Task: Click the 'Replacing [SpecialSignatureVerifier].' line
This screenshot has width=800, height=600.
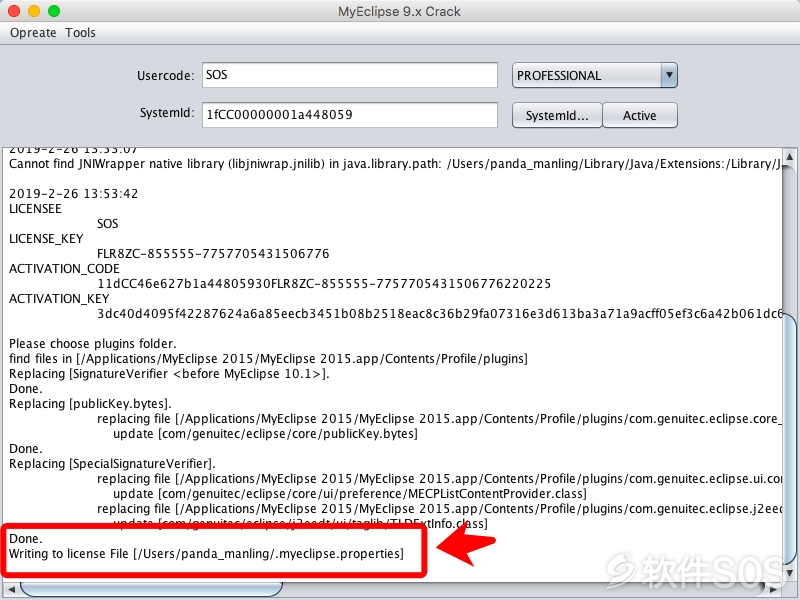Action: click(112, 464)
